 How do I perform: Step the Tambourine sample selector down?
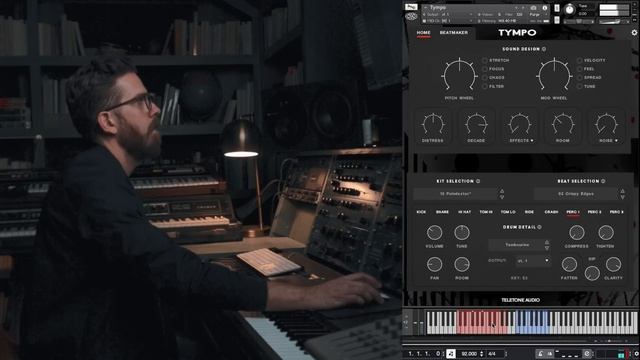click(x=547, y=248)
